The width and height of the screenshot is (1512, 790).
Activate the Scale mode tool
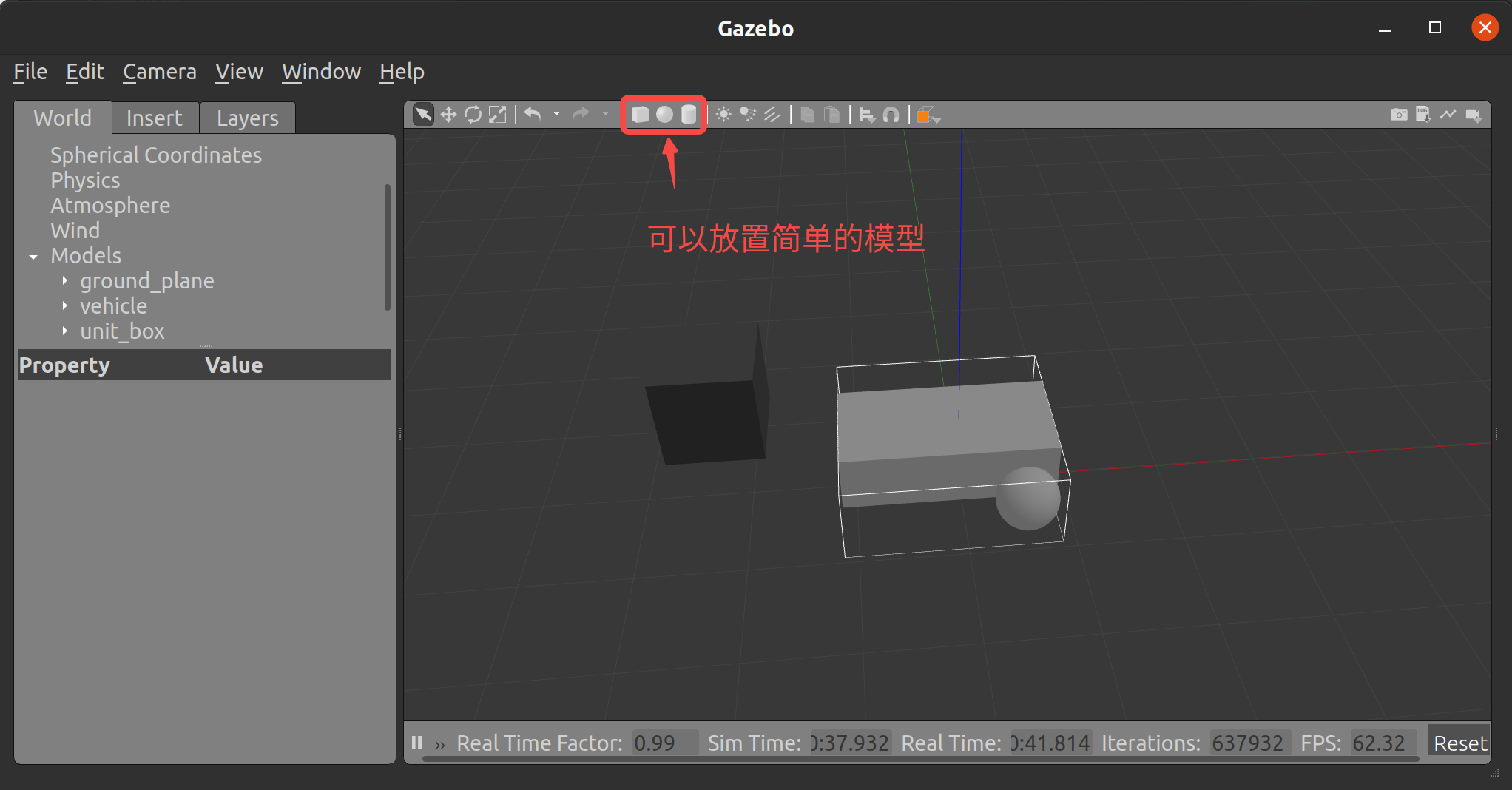point(498,115)
